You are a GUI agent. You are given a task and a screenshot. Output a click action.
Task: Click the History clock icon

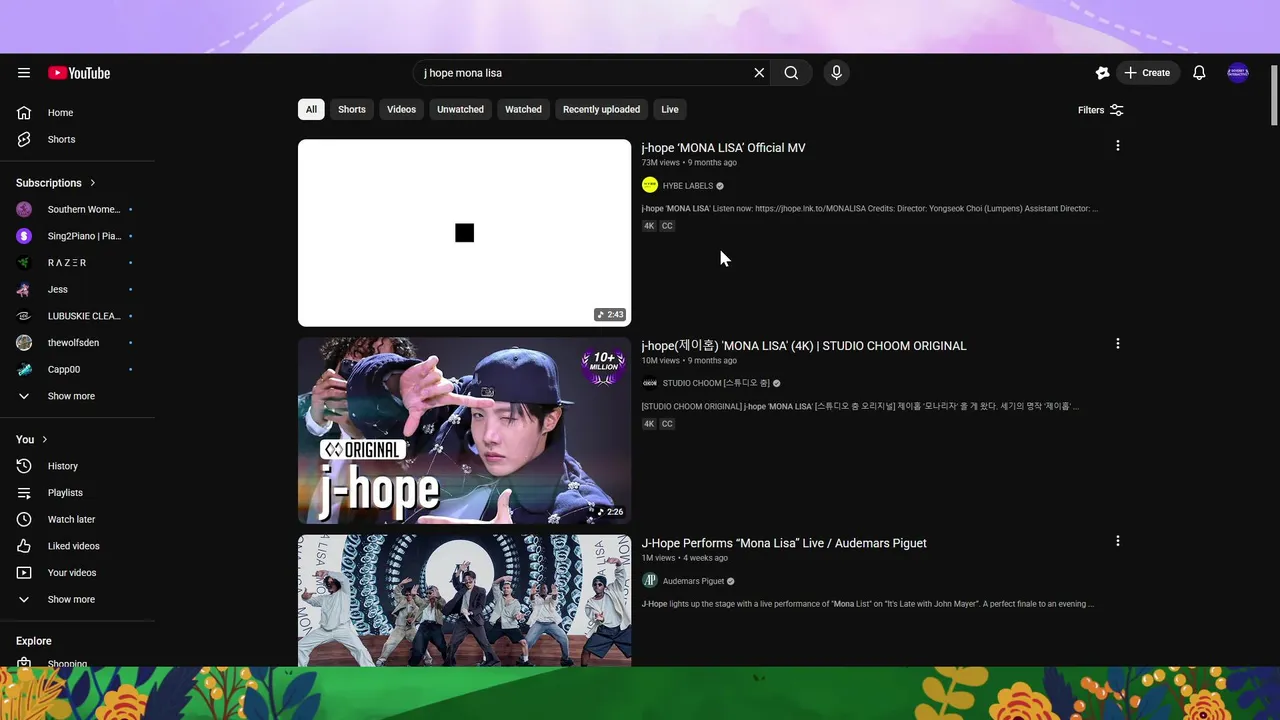(24, 466)
